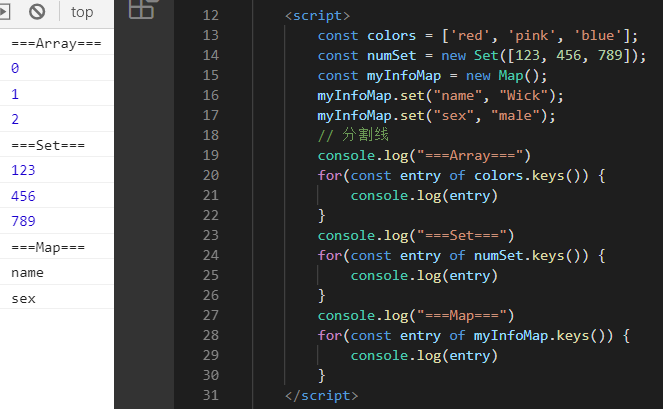Click line number 31 in gutter
Screen dimensions: 663x409
pos(211,395)
